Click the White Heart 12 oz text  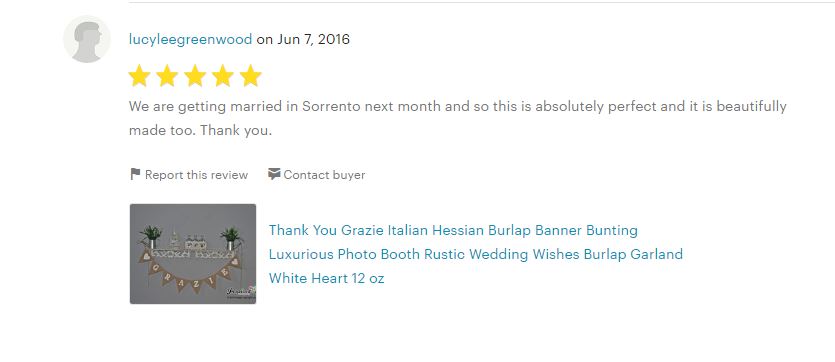(326, 278)
